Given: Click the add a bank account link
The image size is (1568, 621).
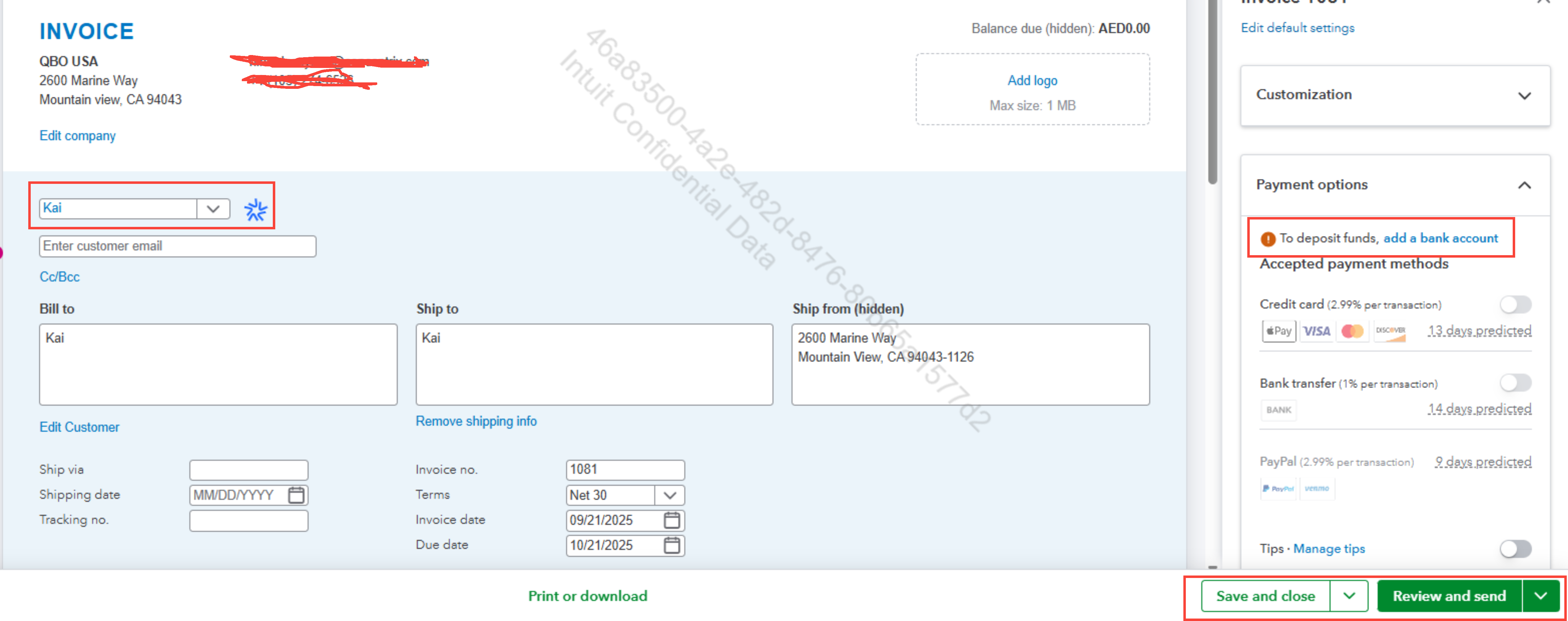Looking at the screenshot, I should pos(1440,238).
